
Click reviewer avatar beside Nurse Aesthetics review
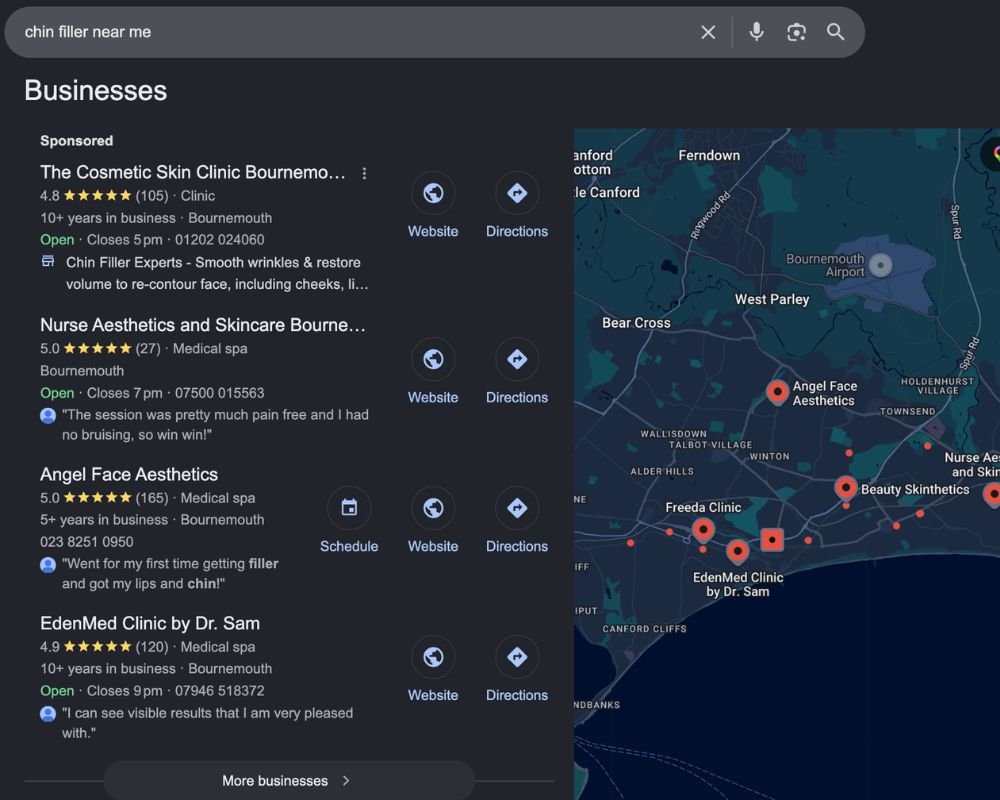click(48, 416)
